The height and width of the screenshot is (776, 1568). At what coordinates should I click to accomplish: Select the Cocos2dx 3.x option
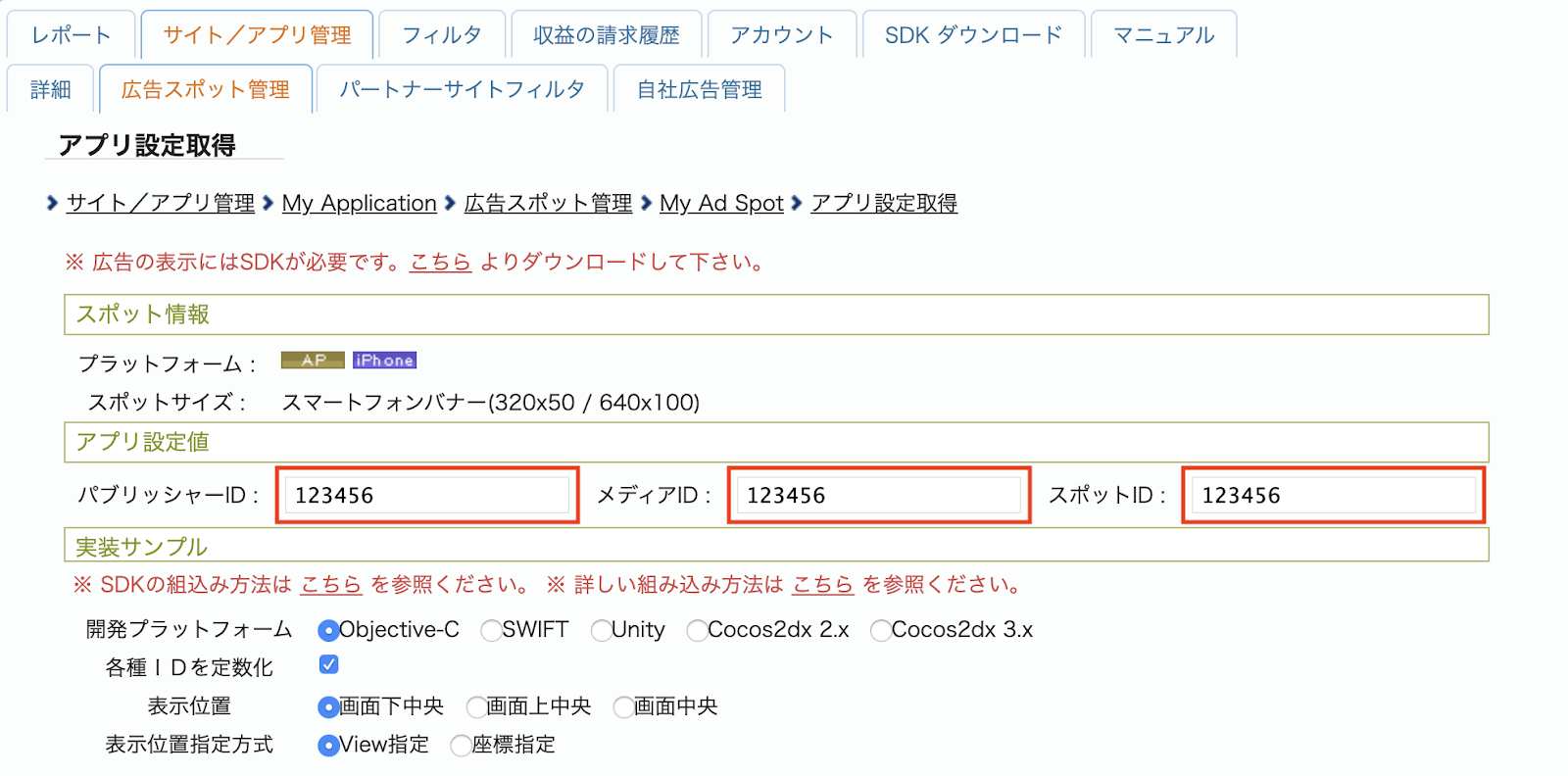point(880,630)
